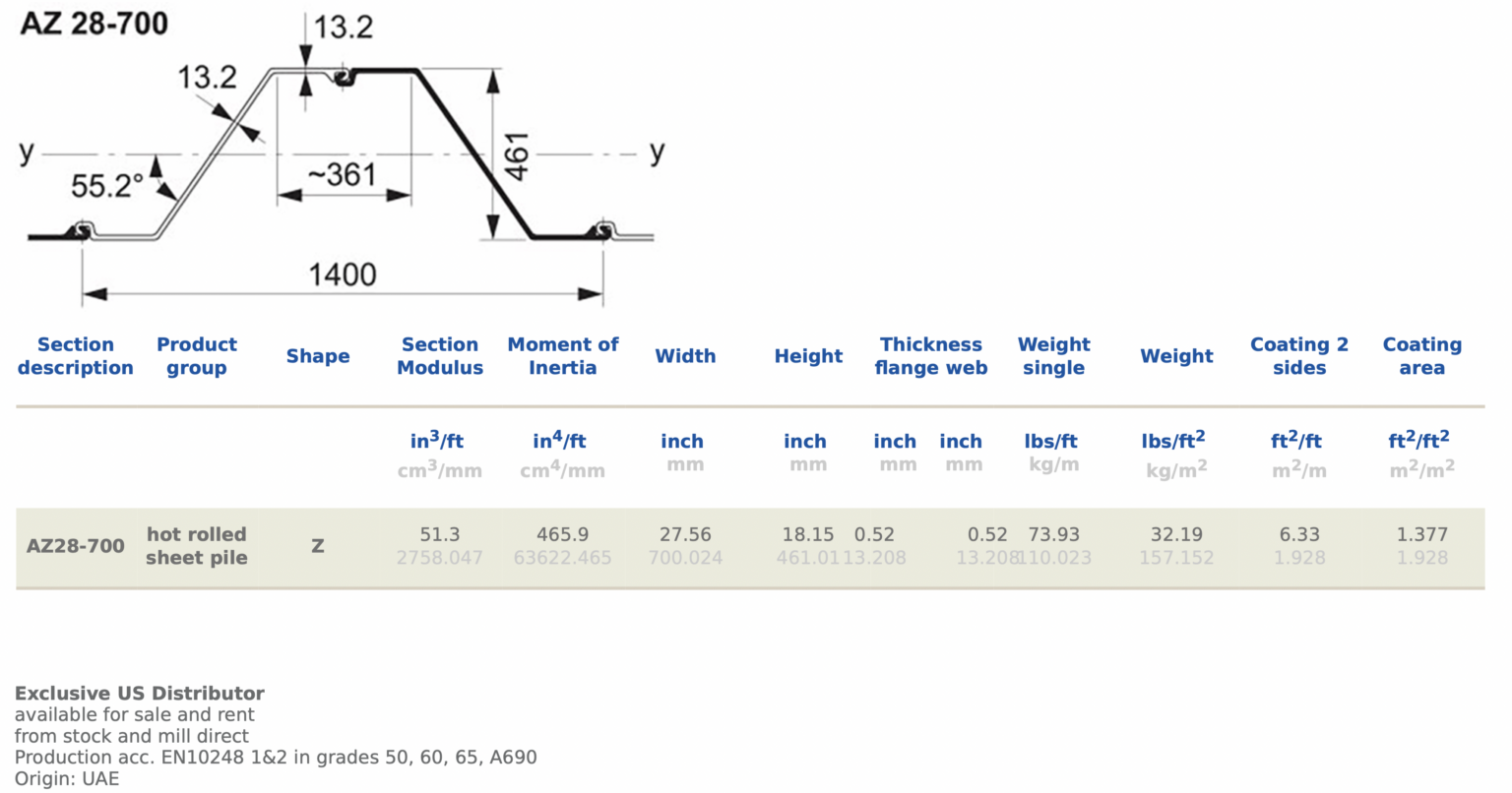Click the Width column header

click(685, 356)
